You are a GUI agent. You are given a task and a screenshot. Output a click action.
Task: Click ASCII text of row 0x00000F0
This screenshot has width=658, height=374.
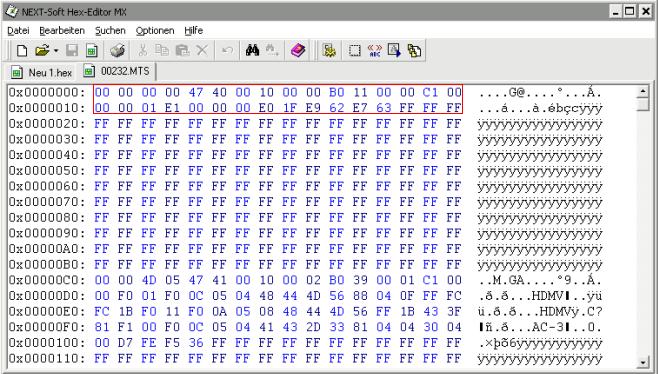tap(540, 327)
